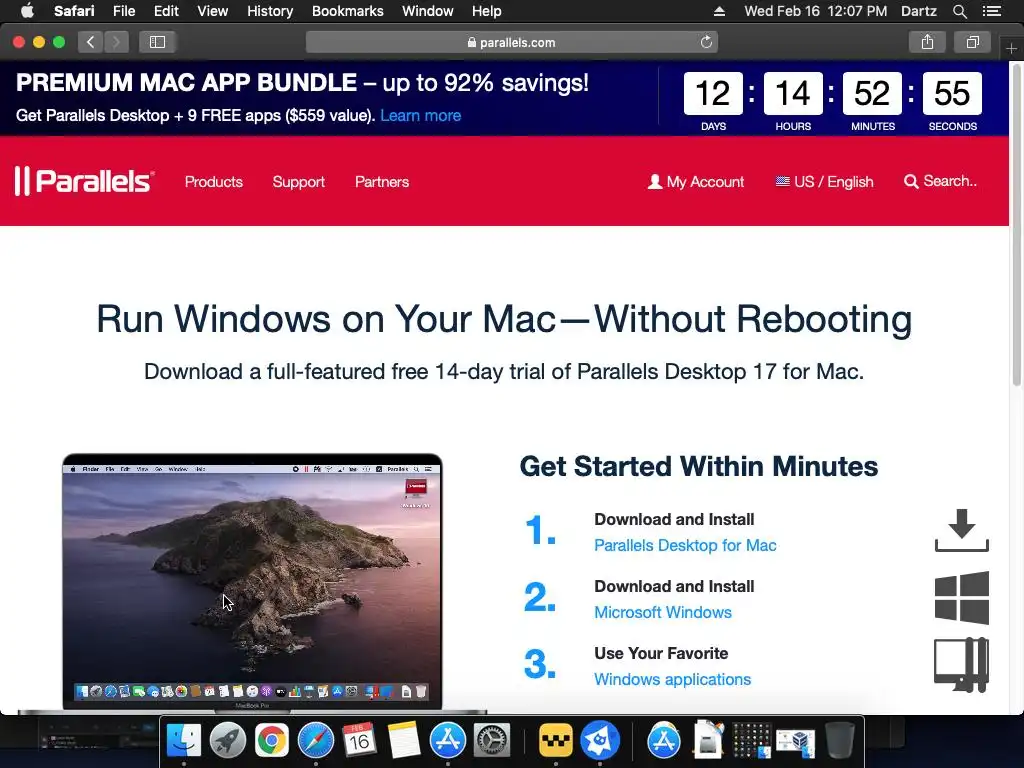
Task: Open the History menu
Action: click(x=270, y=11)
